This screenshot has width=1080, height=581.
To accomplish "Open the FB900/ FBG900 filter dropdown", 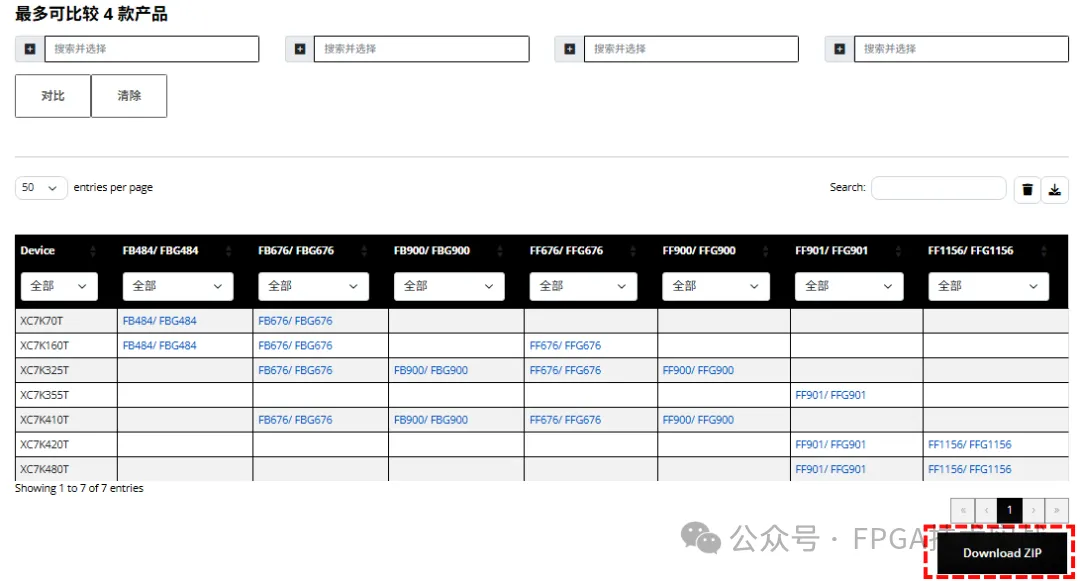I will pos(449,286).
